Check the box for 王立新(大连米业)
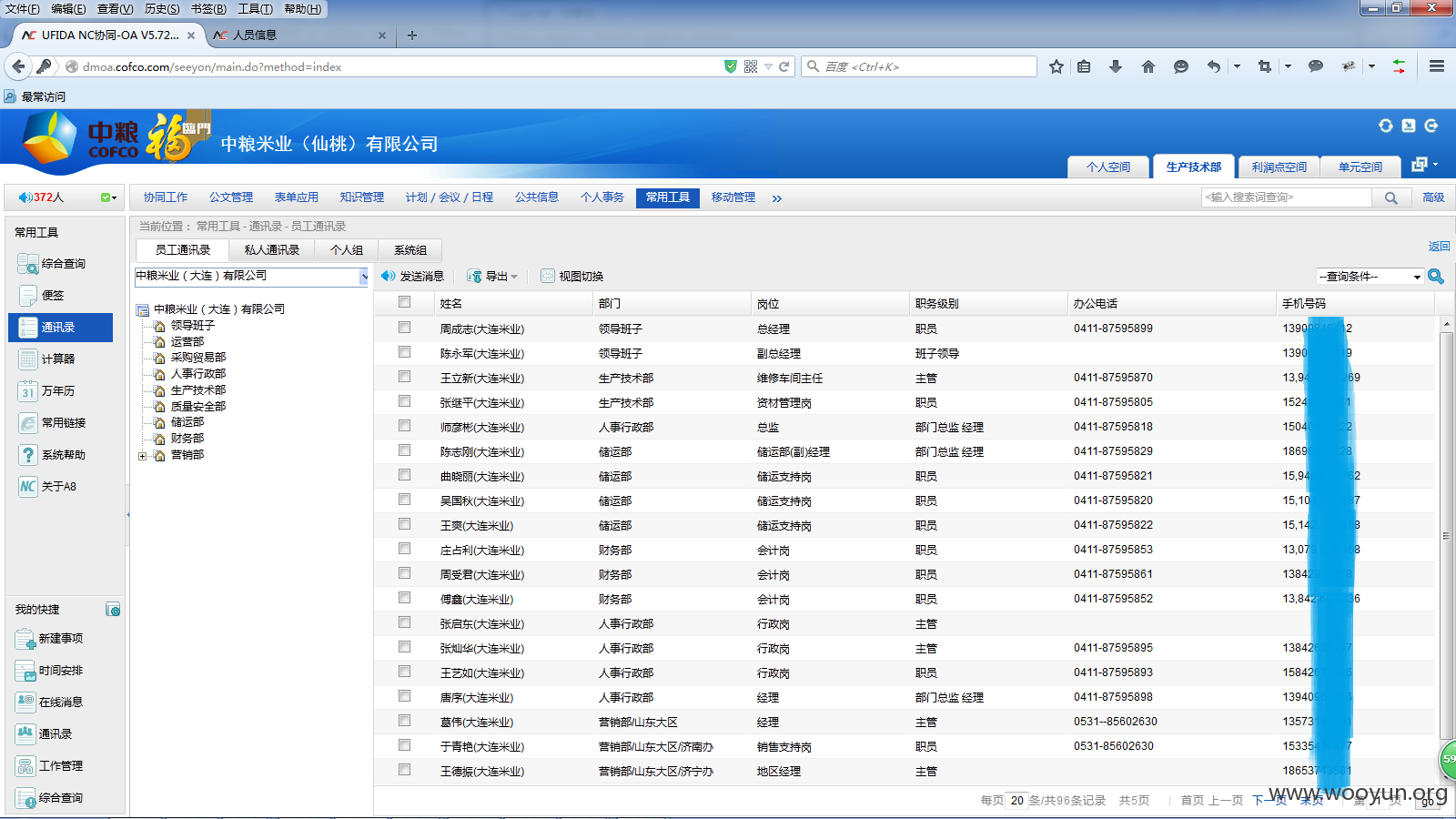 click(x=404, y=377)
